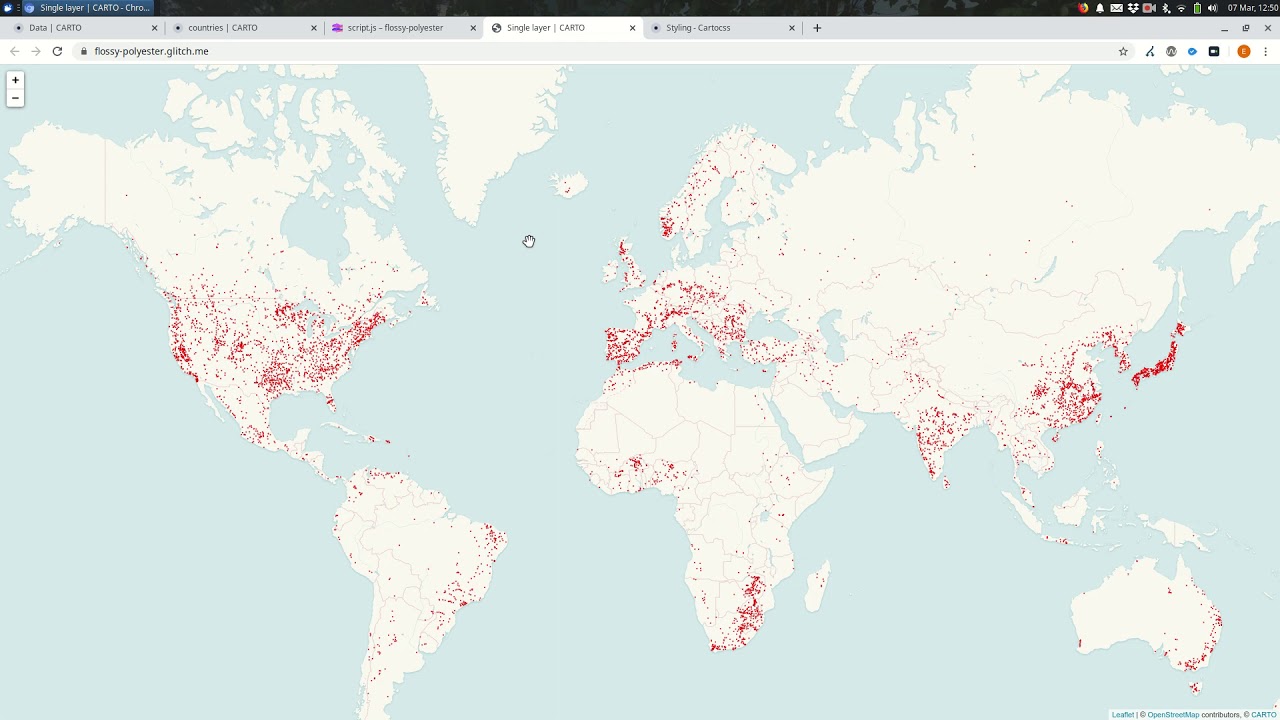Open the desktop applications menu icon
Viewport: 1280px width, 720px height.
click(x=7, y=8)
